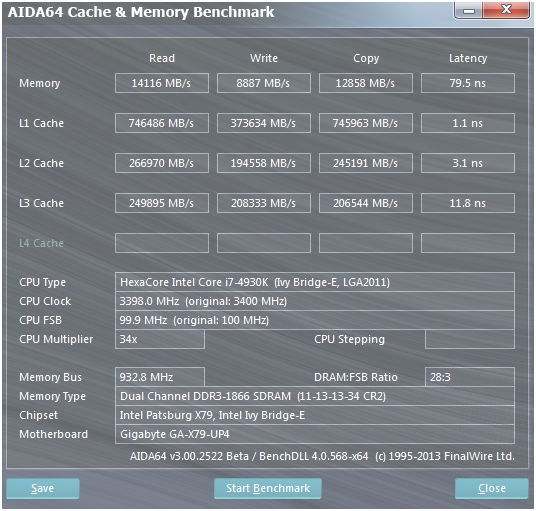This screenshot has width=536, height=511.
Task: Click Chipset field showing Intel Patsburg X79
Action: coord(315,415)
